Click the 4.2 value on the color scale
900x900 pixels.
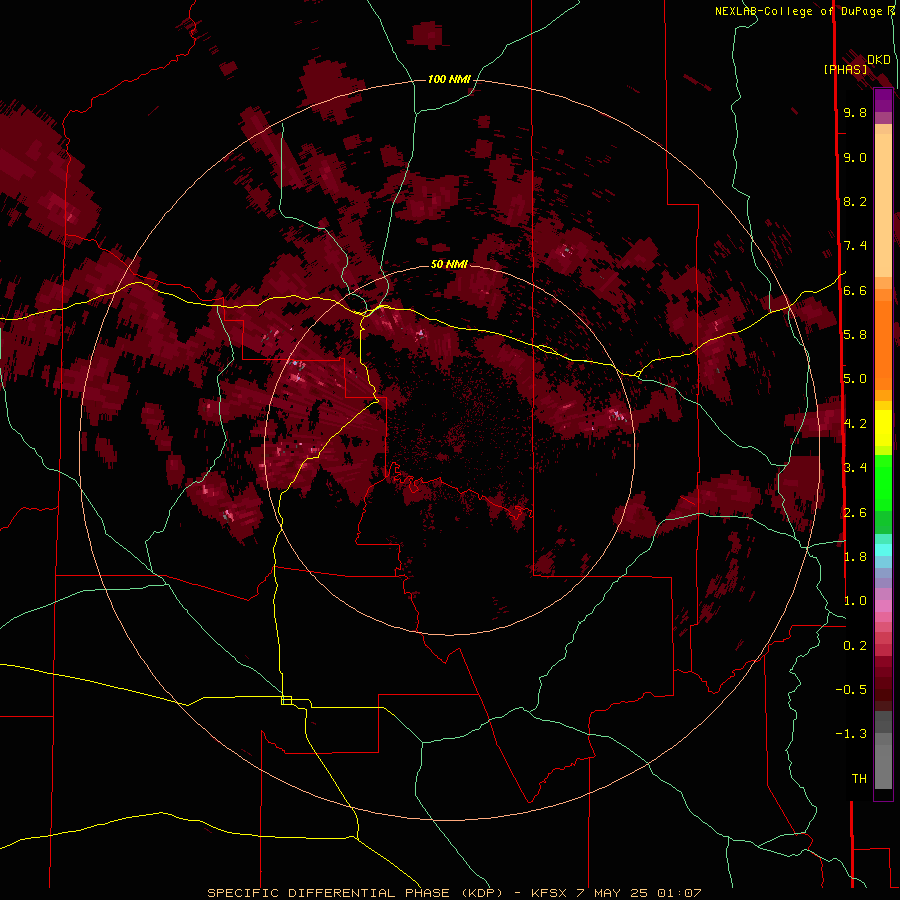coord(855,424)
